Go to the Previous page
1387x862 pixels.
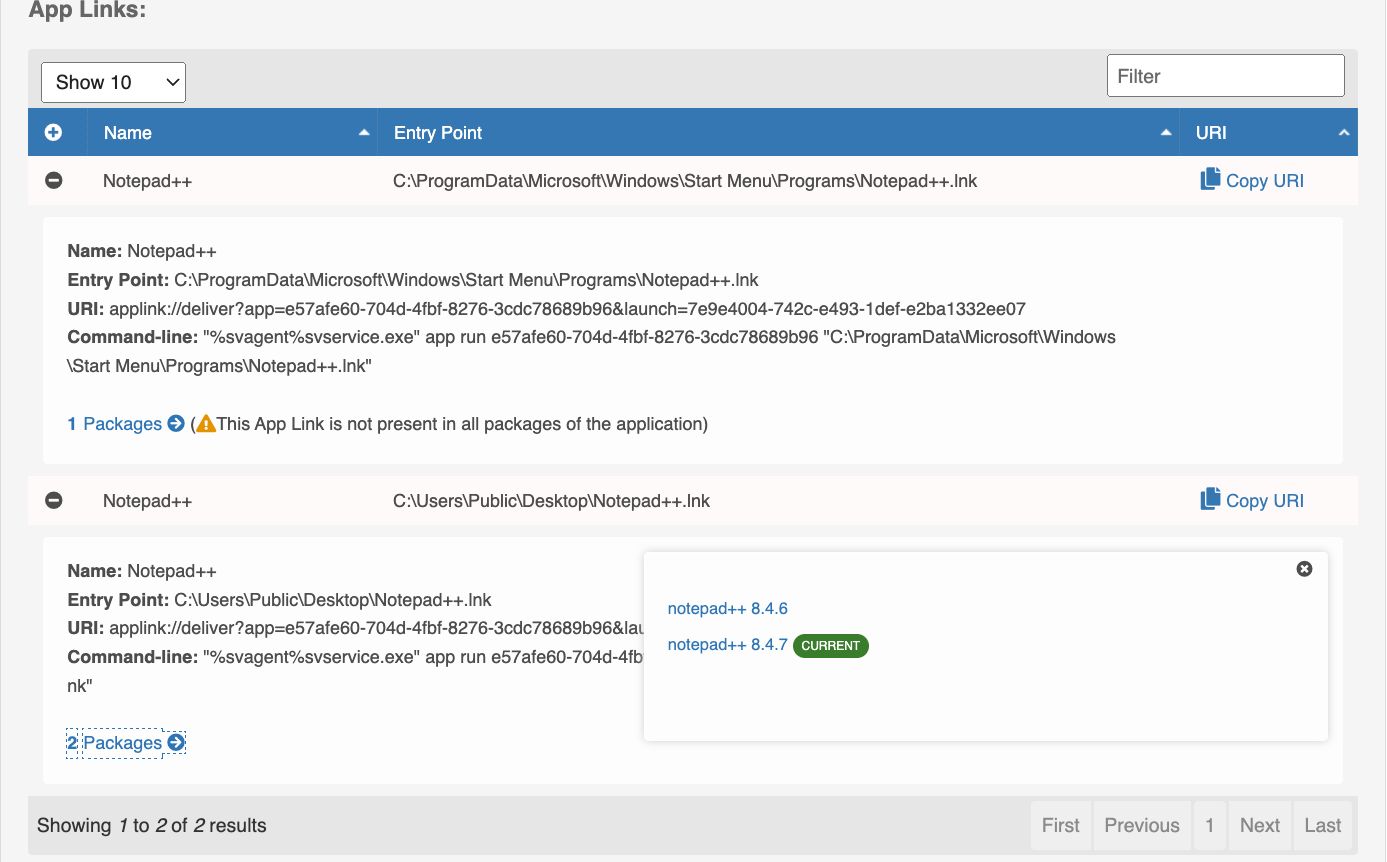pos(1142,825)
